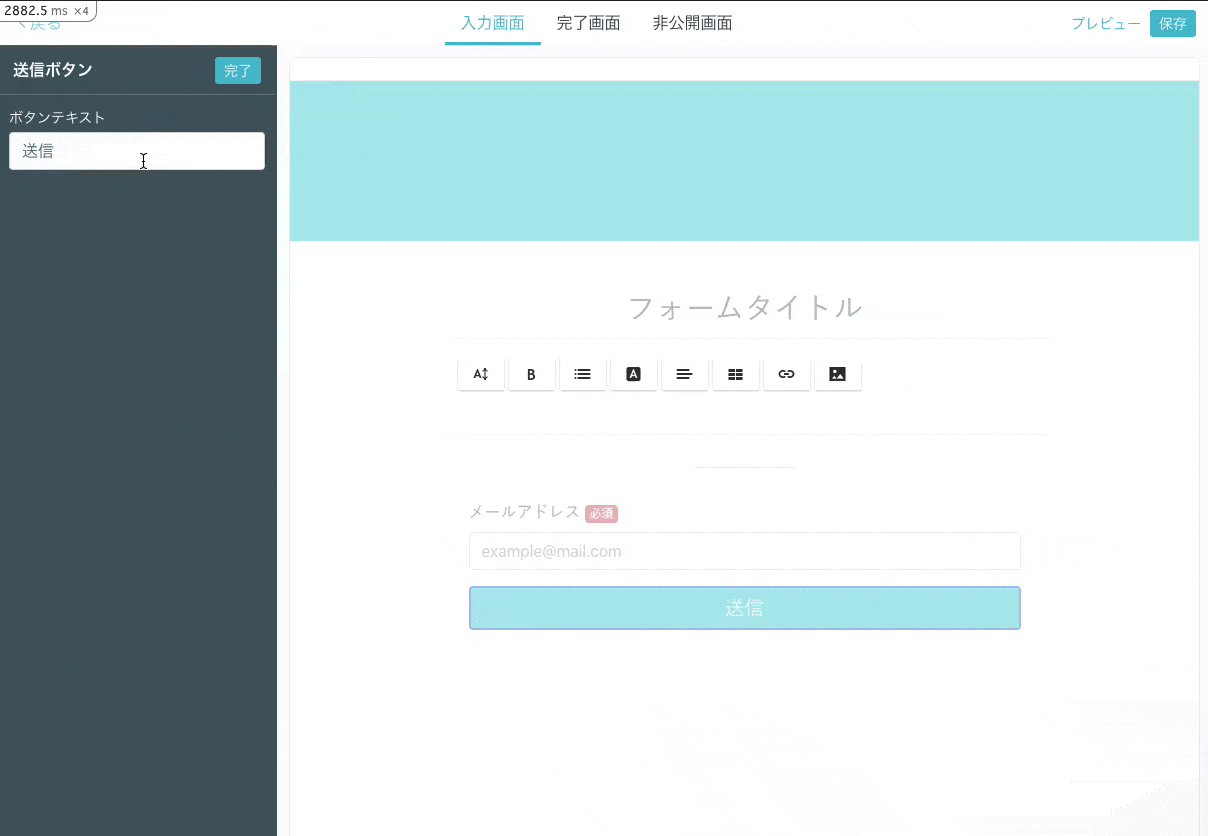The image size is (1208, 836).
Task: Click the 送信ボタン panel title
Action: (x=53, y=70)
